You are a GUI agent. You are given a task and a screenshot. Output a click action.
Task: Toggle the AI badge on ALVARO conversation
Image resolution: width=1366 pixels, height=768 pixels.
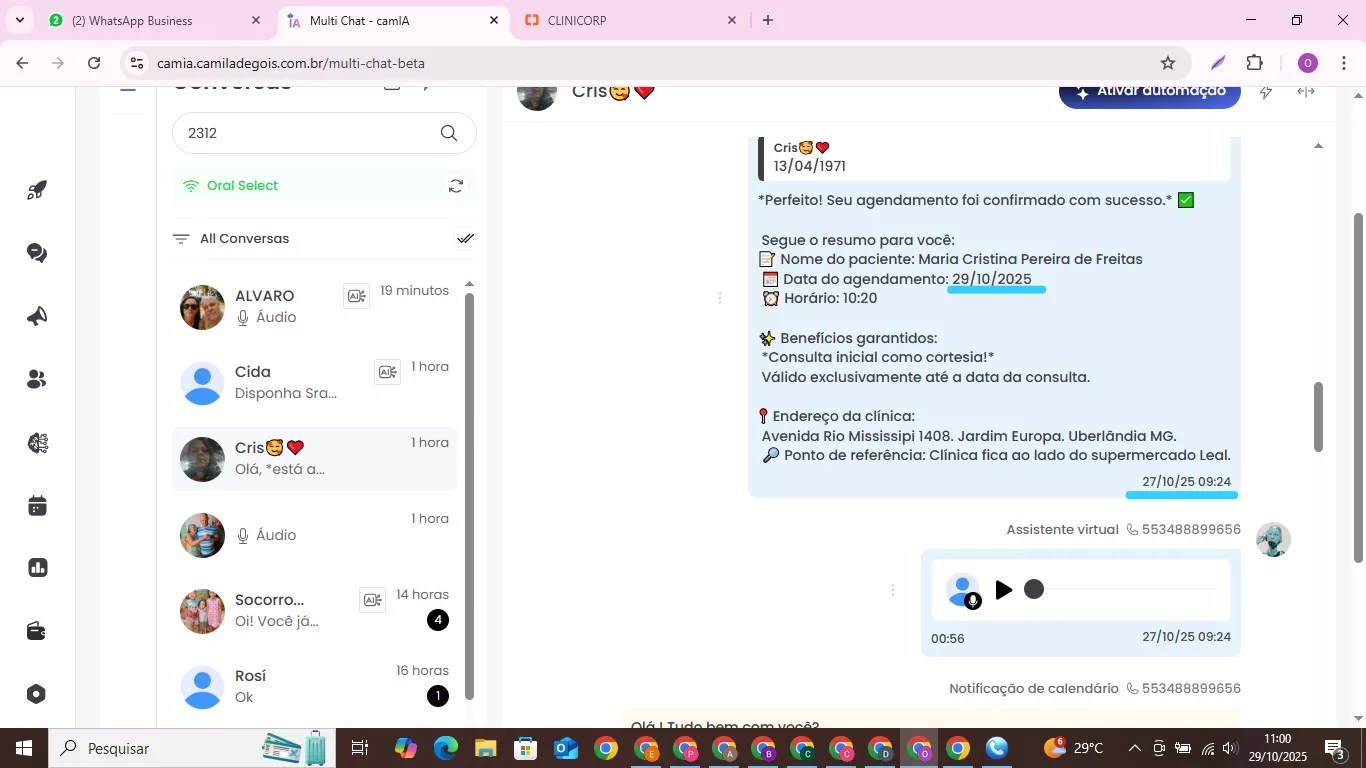point(356,296)
